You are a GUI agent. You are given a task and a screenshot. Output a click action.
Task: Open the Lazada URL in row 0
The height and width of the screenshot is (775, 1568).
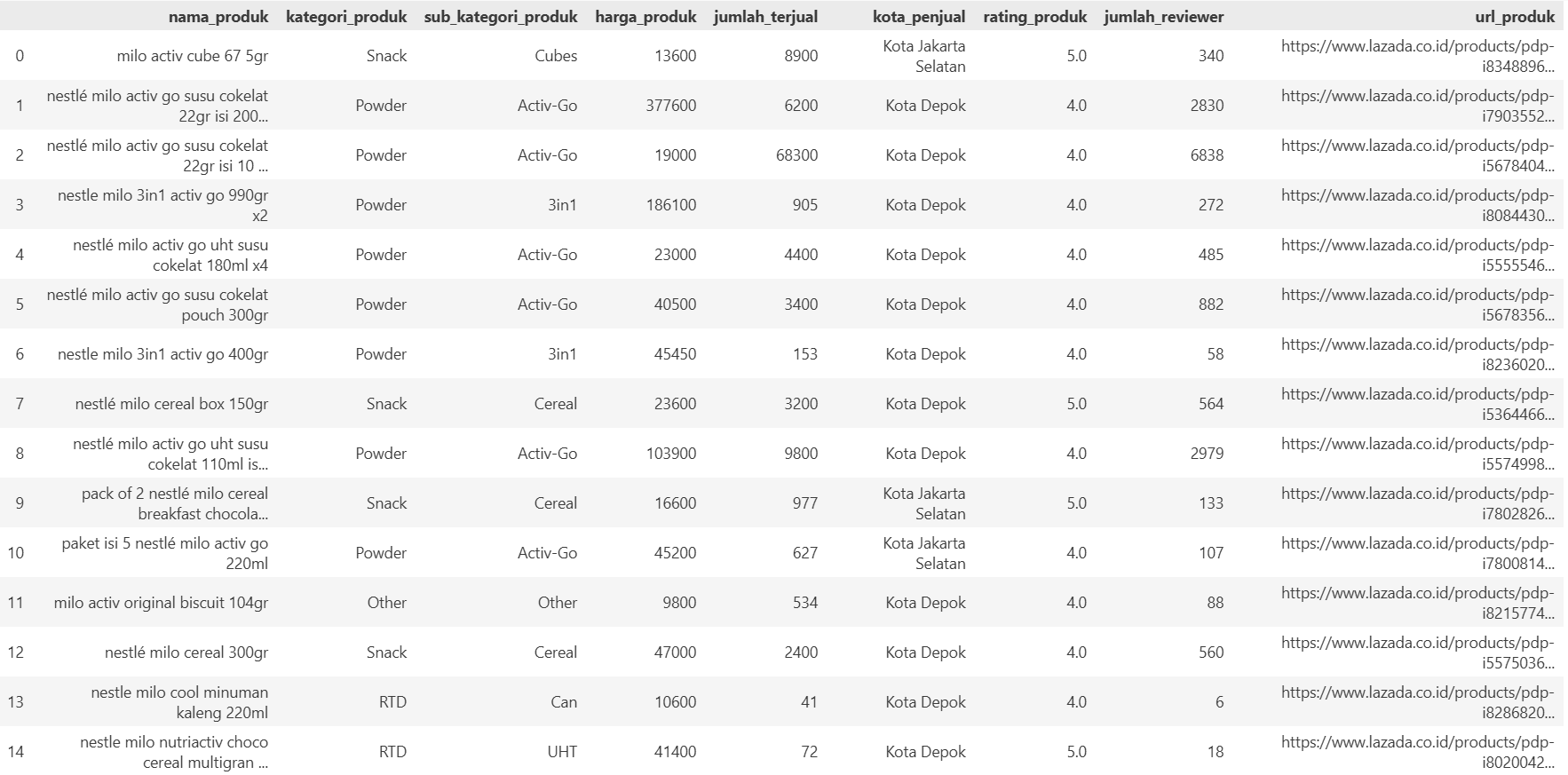[x=1418, y=56]
